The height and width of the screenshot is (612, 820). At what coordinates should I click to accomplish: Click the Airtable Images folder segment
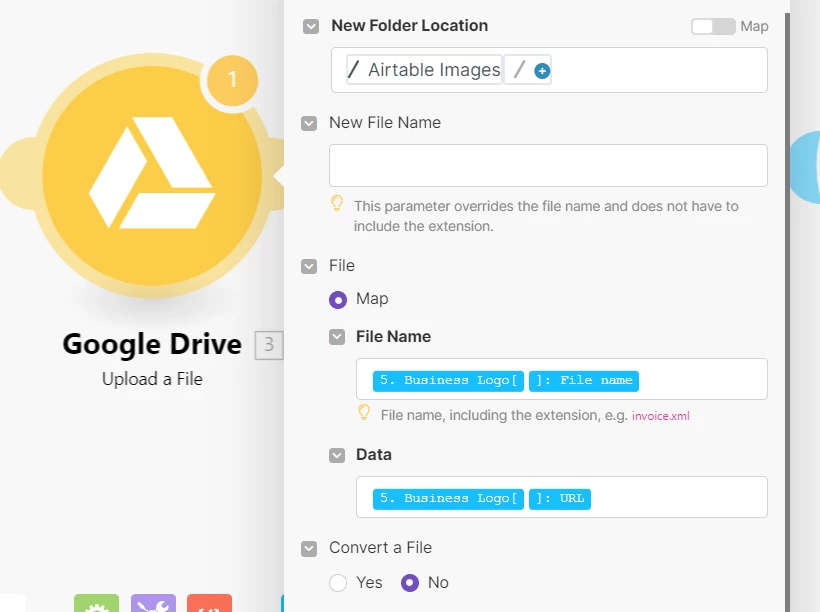click(424, 70)
